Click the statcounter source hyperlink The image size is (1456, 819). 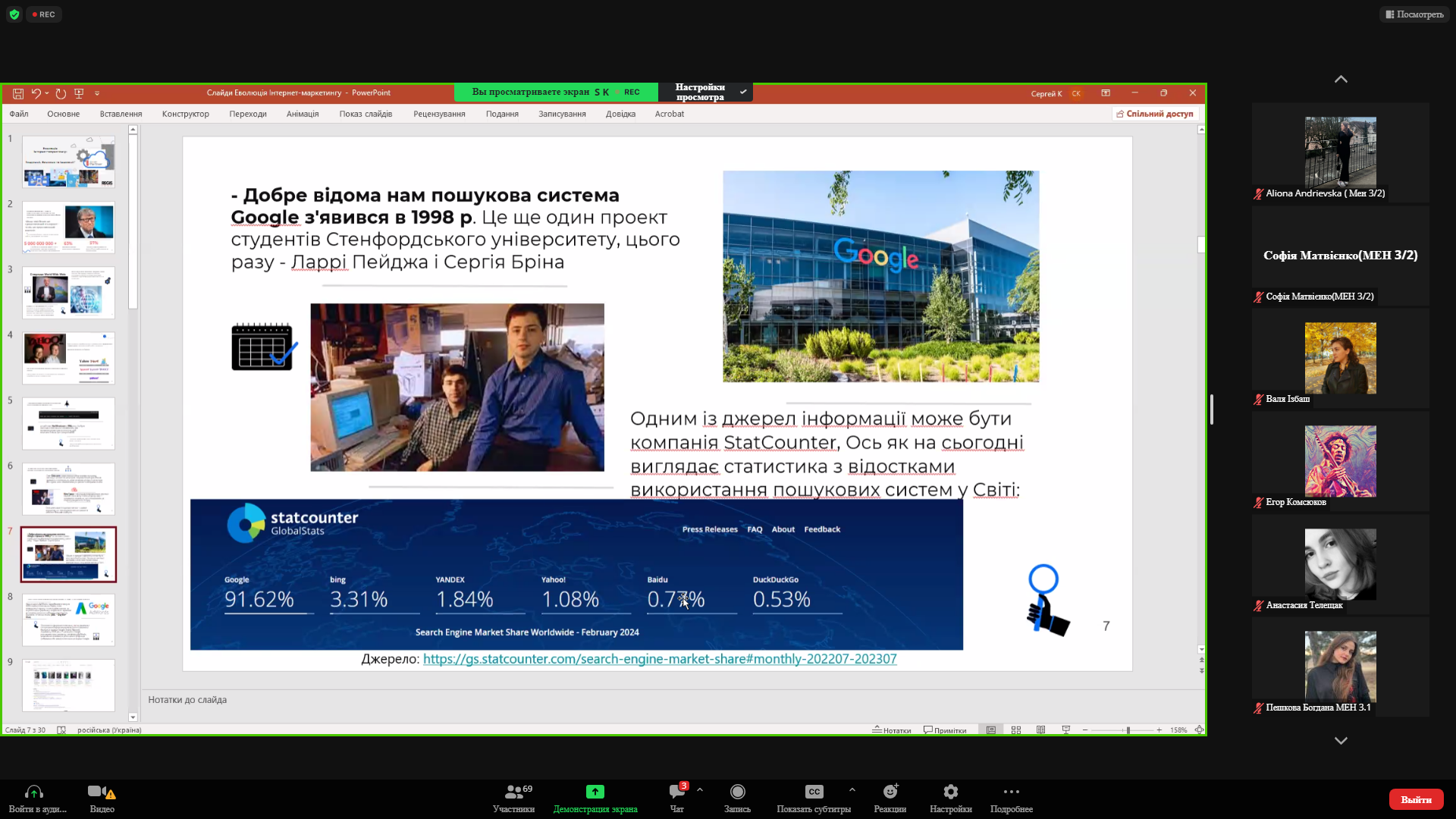click(x=660, y=659)
